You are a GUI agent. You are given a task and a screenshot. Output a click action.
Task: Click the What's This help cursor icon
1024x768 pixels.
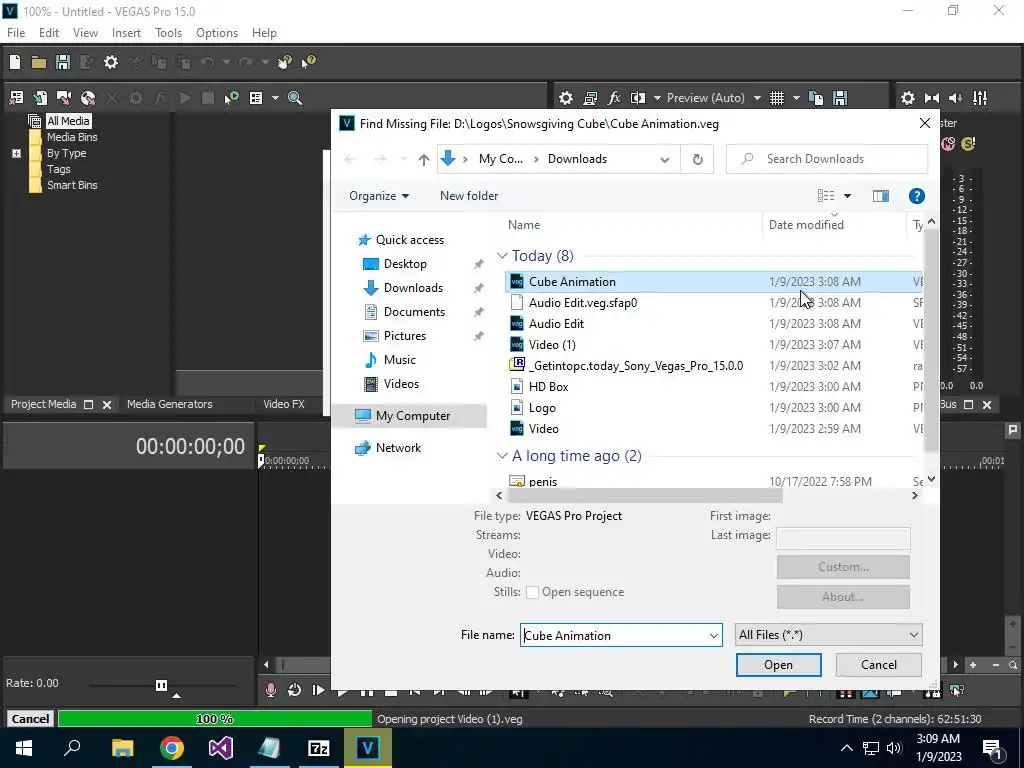pyautogui.click(x=308, y=62)
